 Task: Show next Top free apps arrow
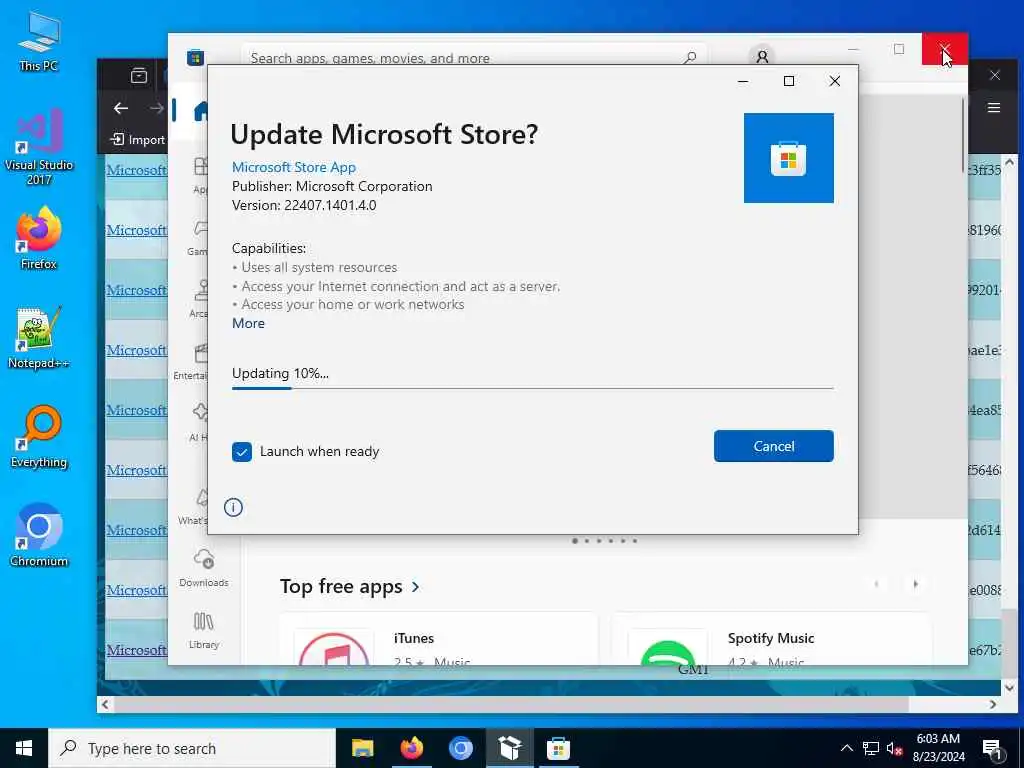pos(916,584)
